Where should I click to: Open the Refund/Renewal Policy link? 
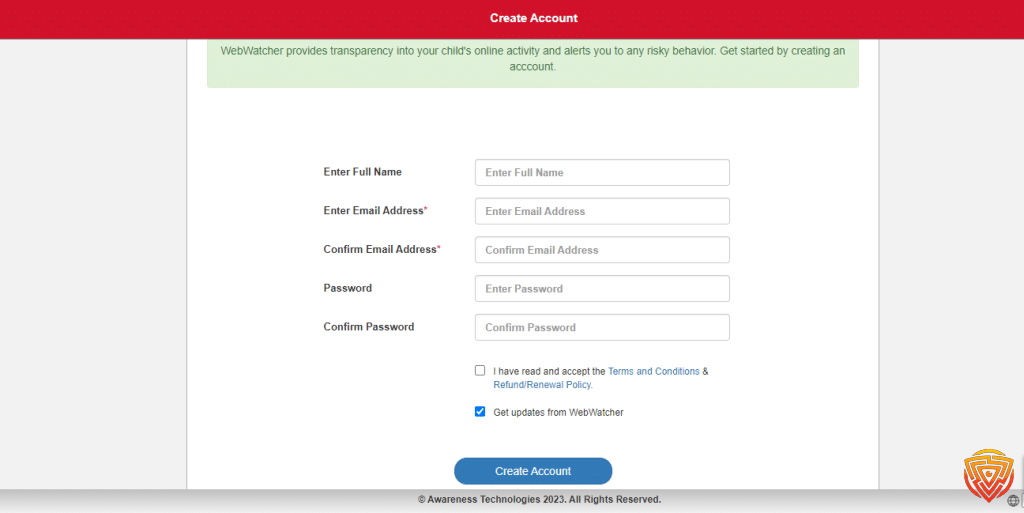[x=543, y=385]
